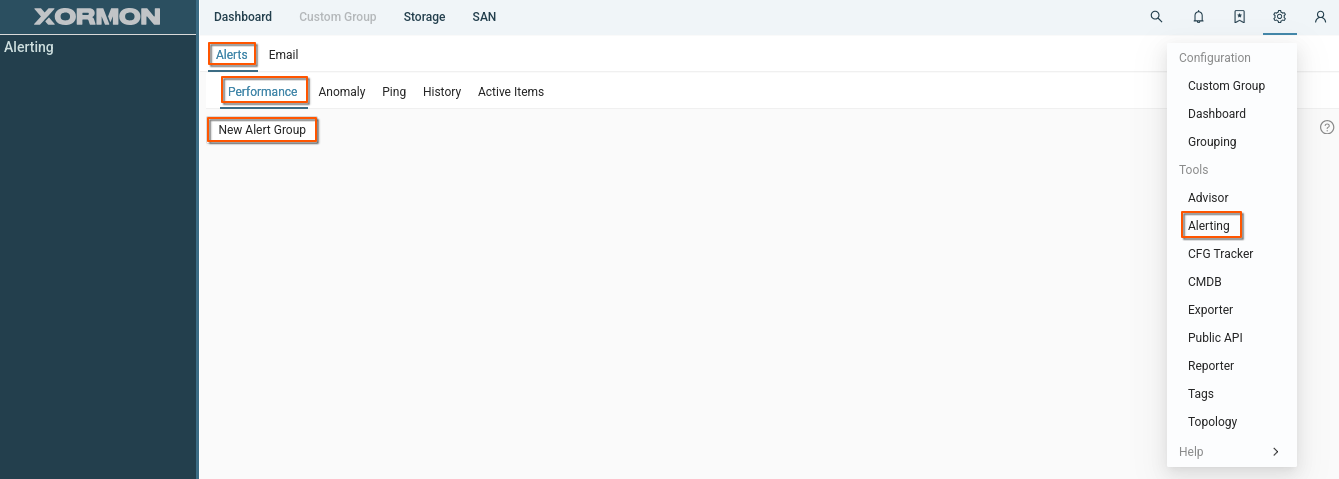This screenshot has height=479, width=1339.
Task: Click the New Alert Group button
Action: pos(262,130)
